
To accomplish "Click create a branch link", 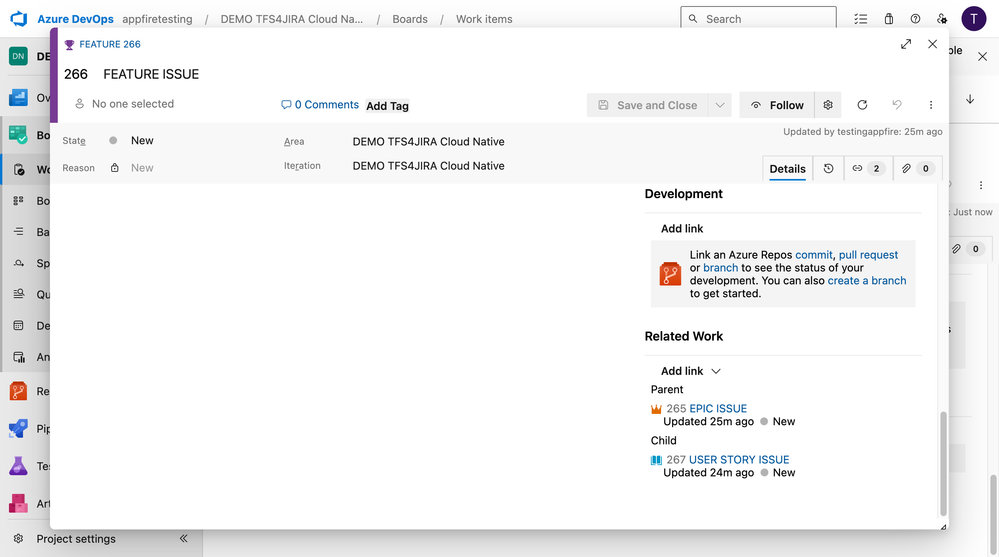I will [x=866, y=280].
